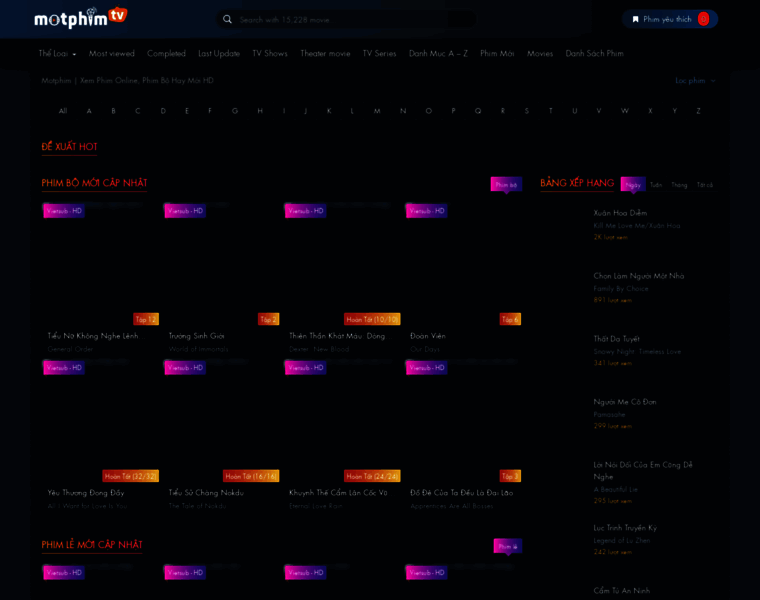Open Danh Sách Phim menu item

pos(594,54)
